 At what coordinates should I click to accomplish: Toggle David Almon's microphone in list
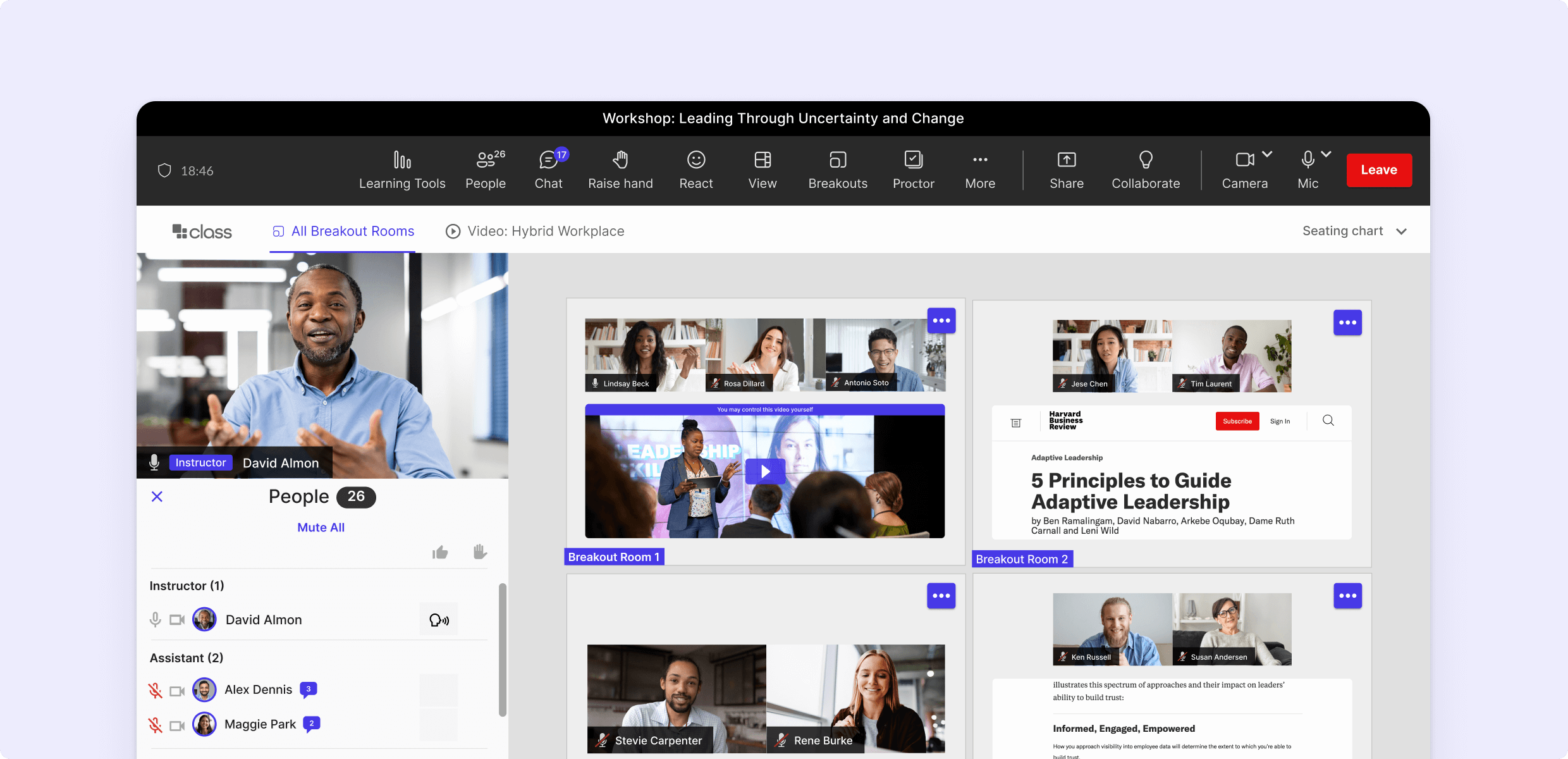coord(156,620)
